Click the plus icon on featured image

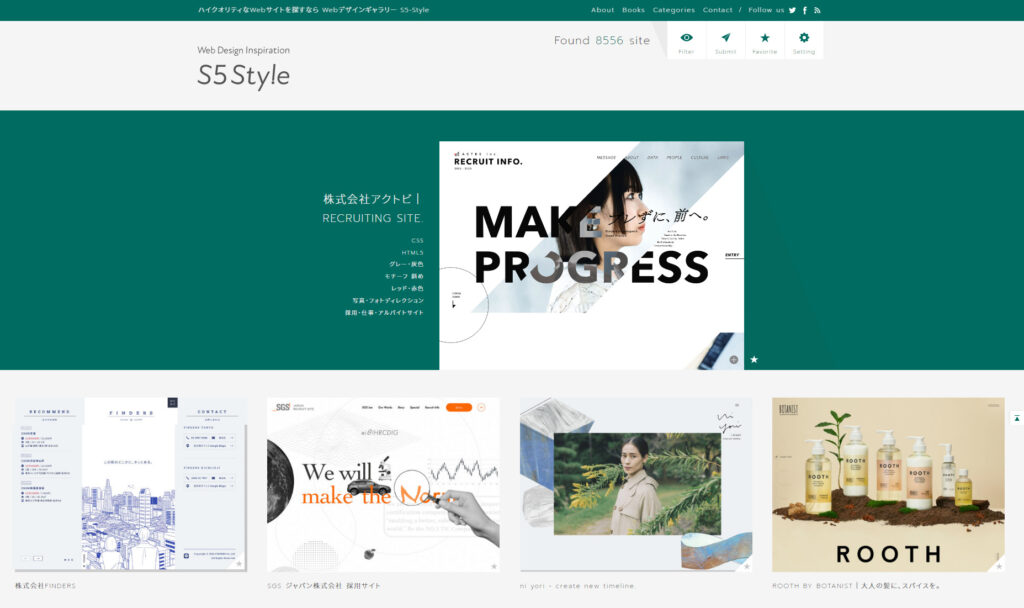[x=733, y=359]
